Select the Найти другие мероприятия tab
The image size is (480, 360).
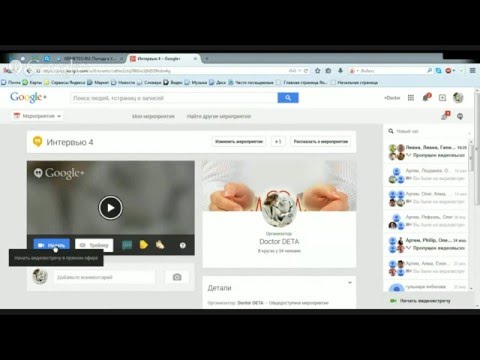tap(219, 116)
